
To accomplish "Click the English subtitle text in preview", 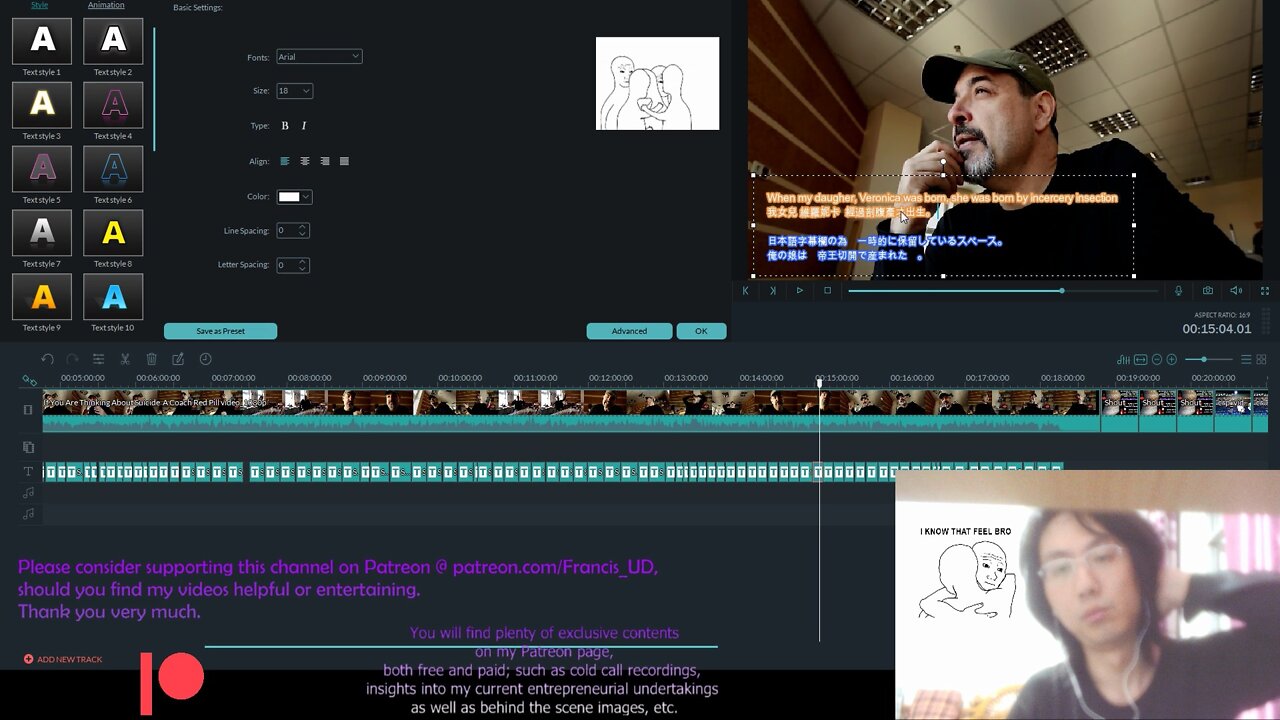I will click(x=942, y=198).
